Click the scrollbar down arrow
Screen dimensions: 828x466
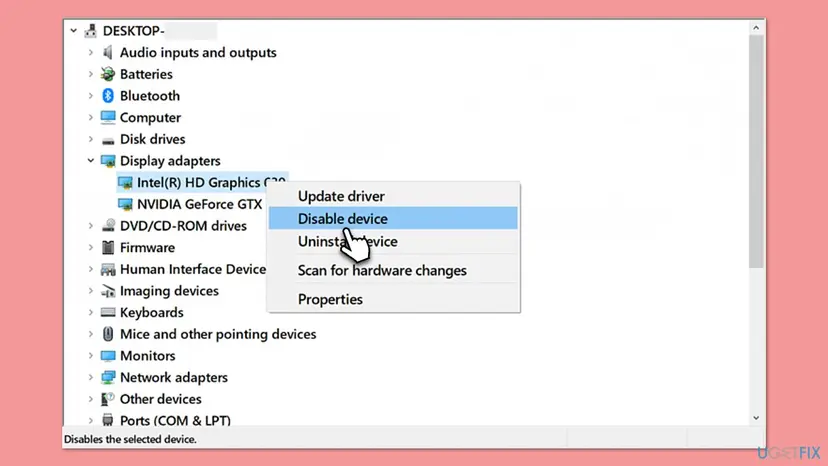756,418
